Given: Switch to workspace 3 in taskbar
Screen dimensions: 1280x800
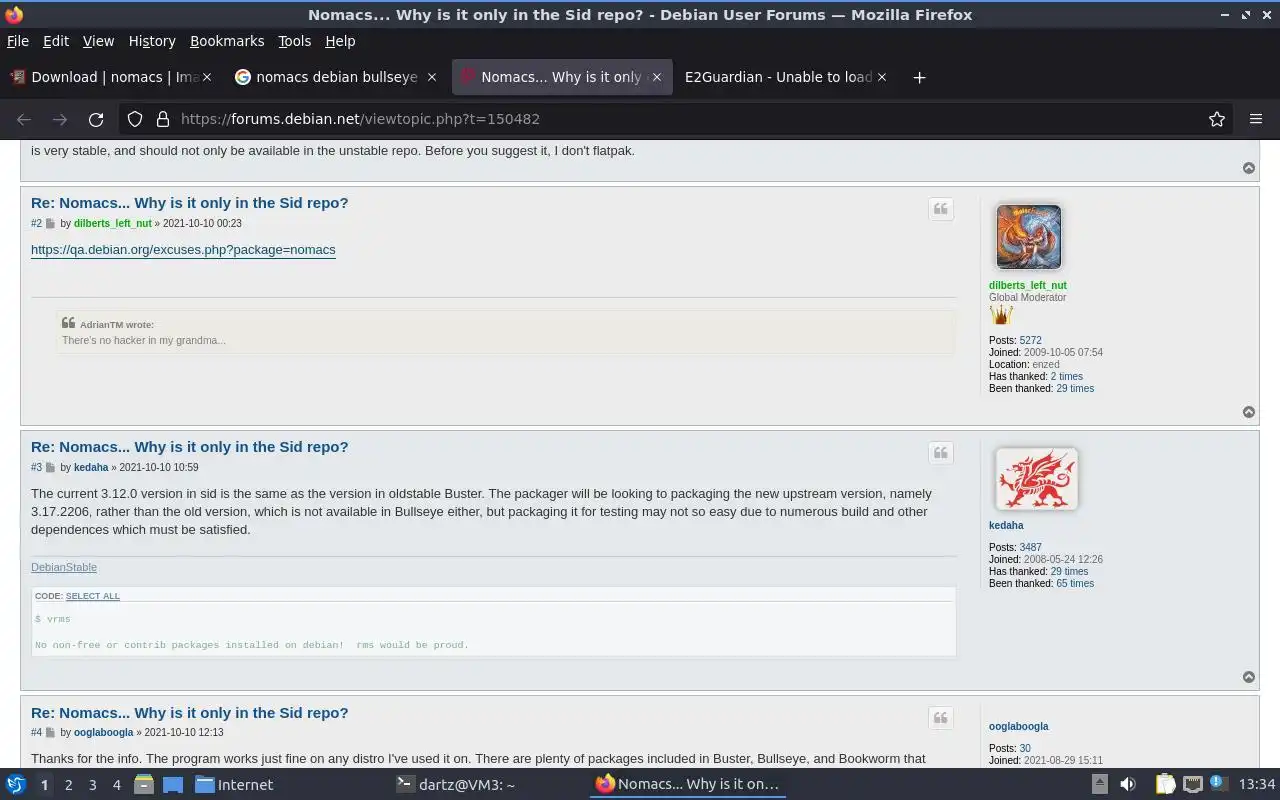Looking at the screenshot, I should point(93,785).
